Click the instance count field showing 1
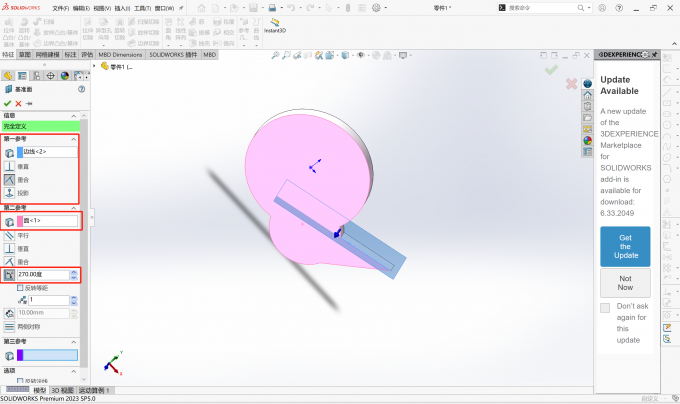 pos(49,300)
